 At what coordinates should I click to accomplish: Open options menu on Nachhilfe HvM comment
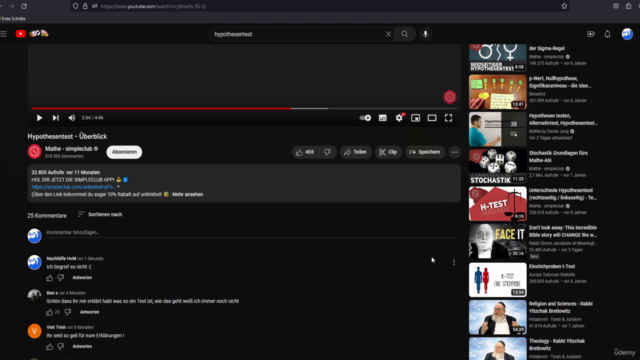[x=454, y=262]
